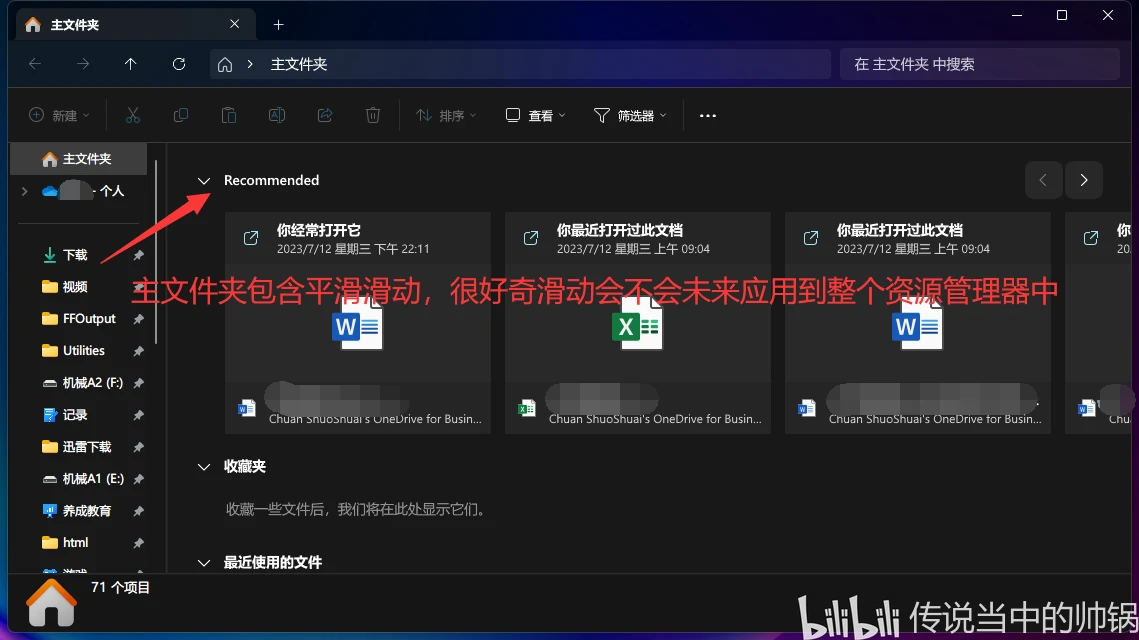Screen dimensions: 1139x640
Task: Open Word document card 你经常打开它
Action: 358,323
